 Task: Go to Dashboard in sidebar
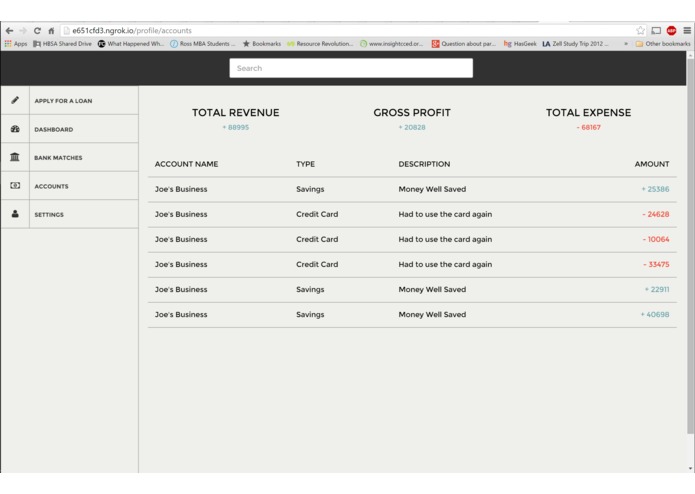click(x=54, y=129)
